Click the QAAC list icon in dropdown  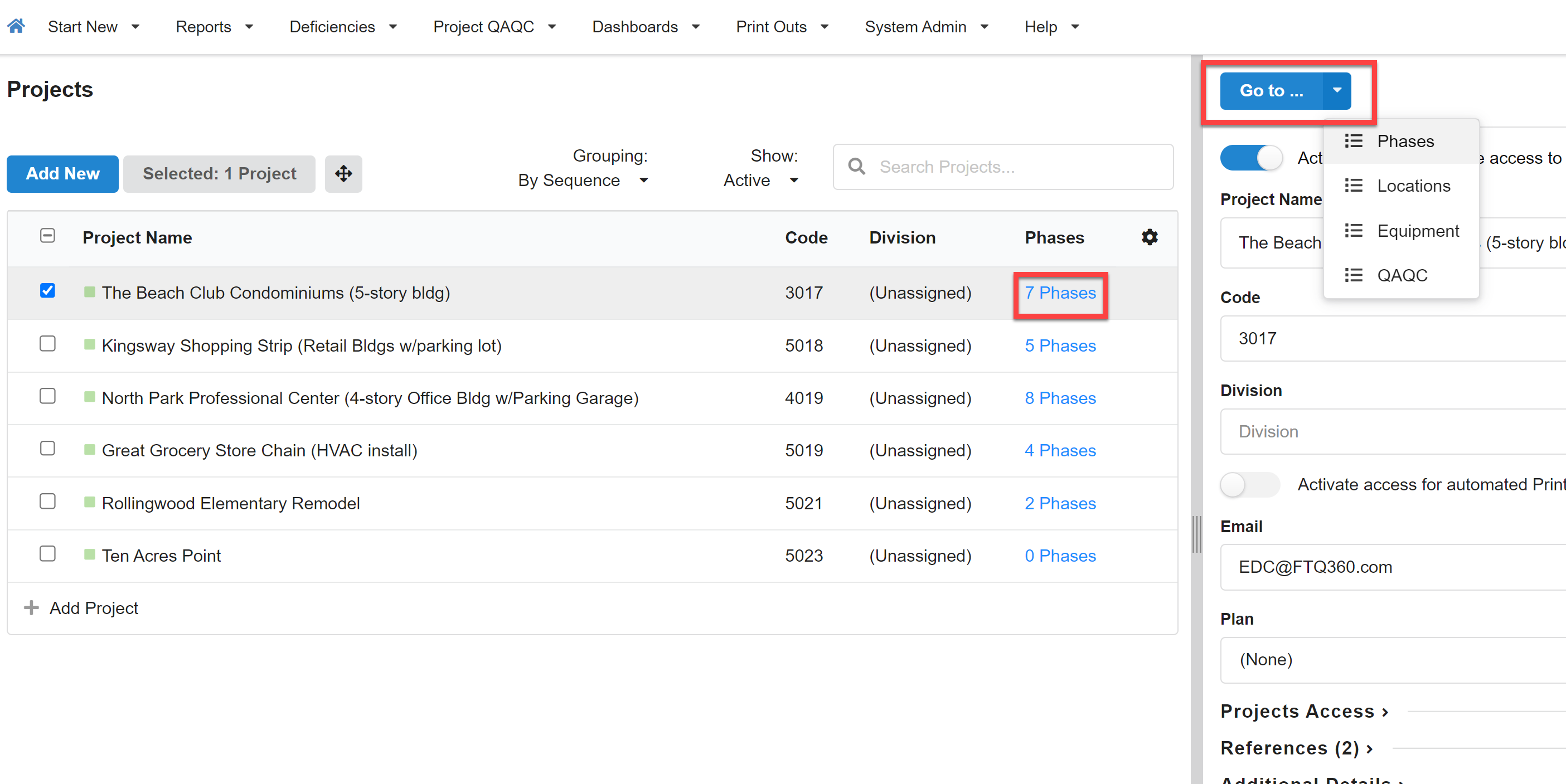(x=1353, y=275)
